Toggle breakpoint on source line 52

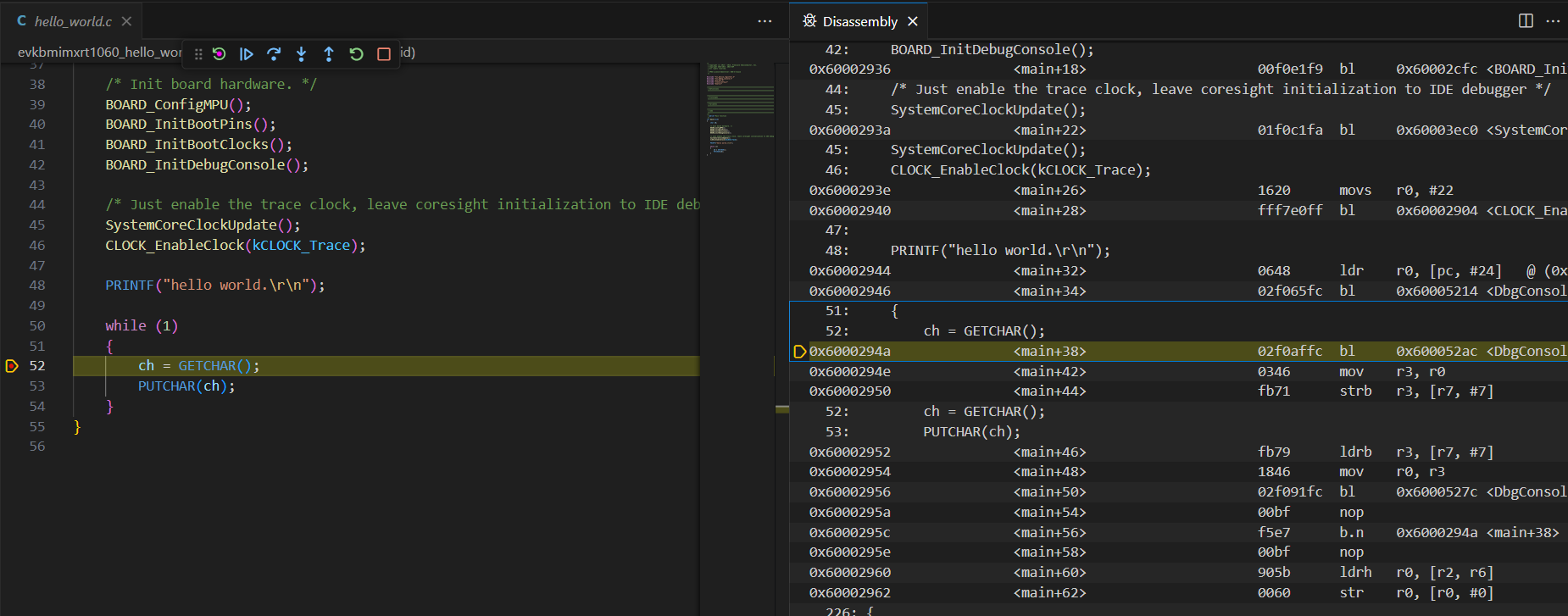pos(12,366)
